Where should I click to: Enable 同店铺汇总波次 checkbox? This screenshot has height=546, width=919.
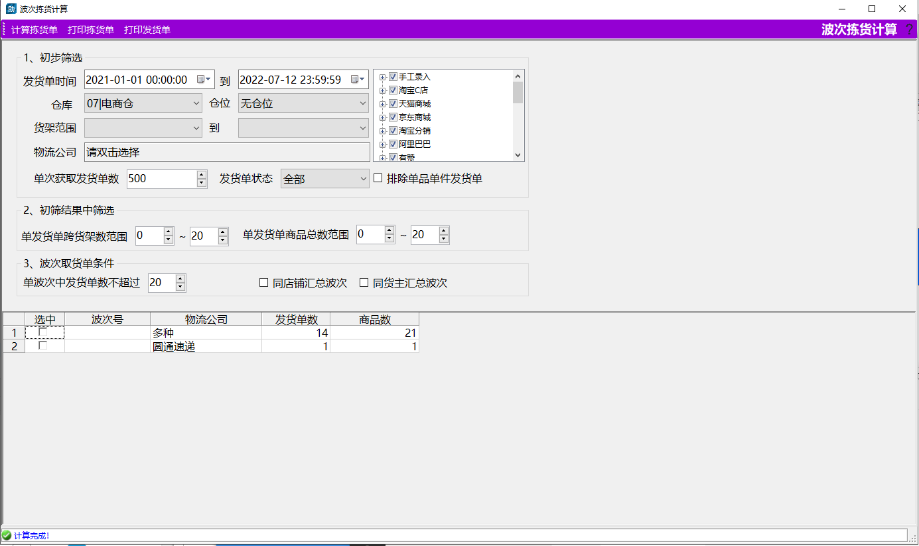click(x=264, y=283)
